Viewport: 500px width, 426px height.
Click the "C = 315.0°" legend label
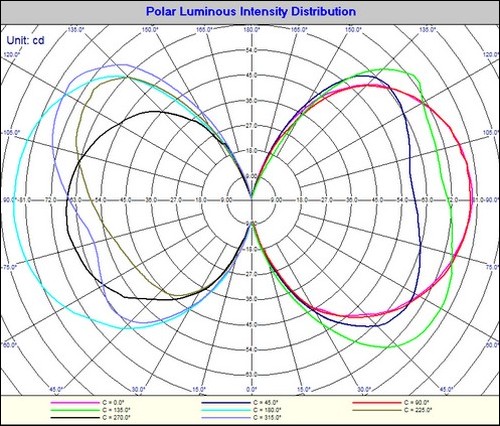[x=267, y=417]
